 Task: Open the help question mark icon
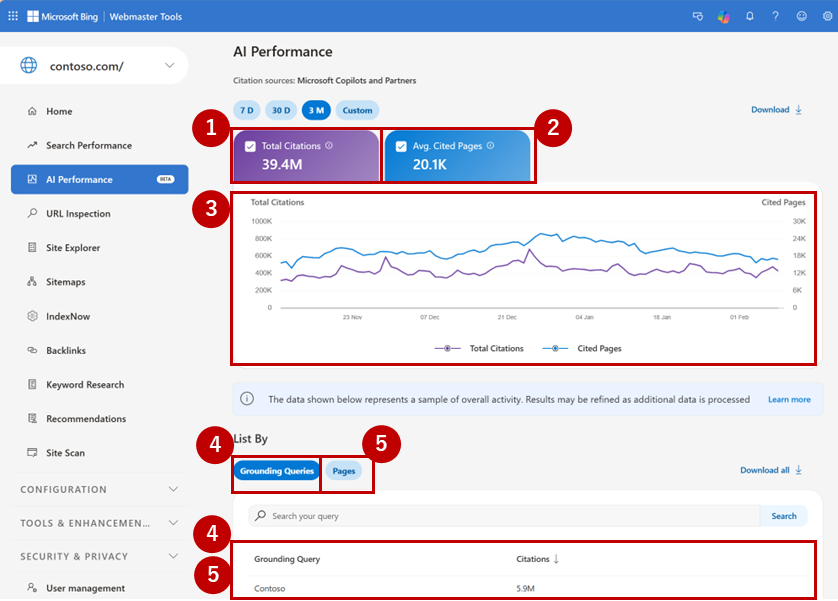(775, 16)
